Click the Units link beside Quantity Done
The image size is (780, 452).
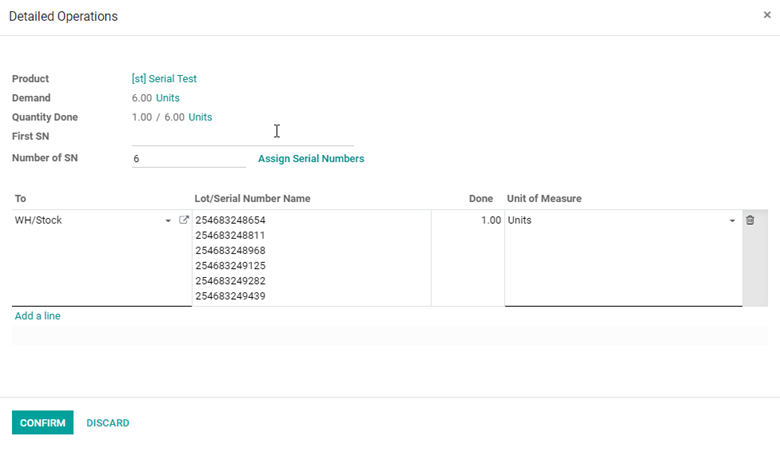[x=200, y=117]
